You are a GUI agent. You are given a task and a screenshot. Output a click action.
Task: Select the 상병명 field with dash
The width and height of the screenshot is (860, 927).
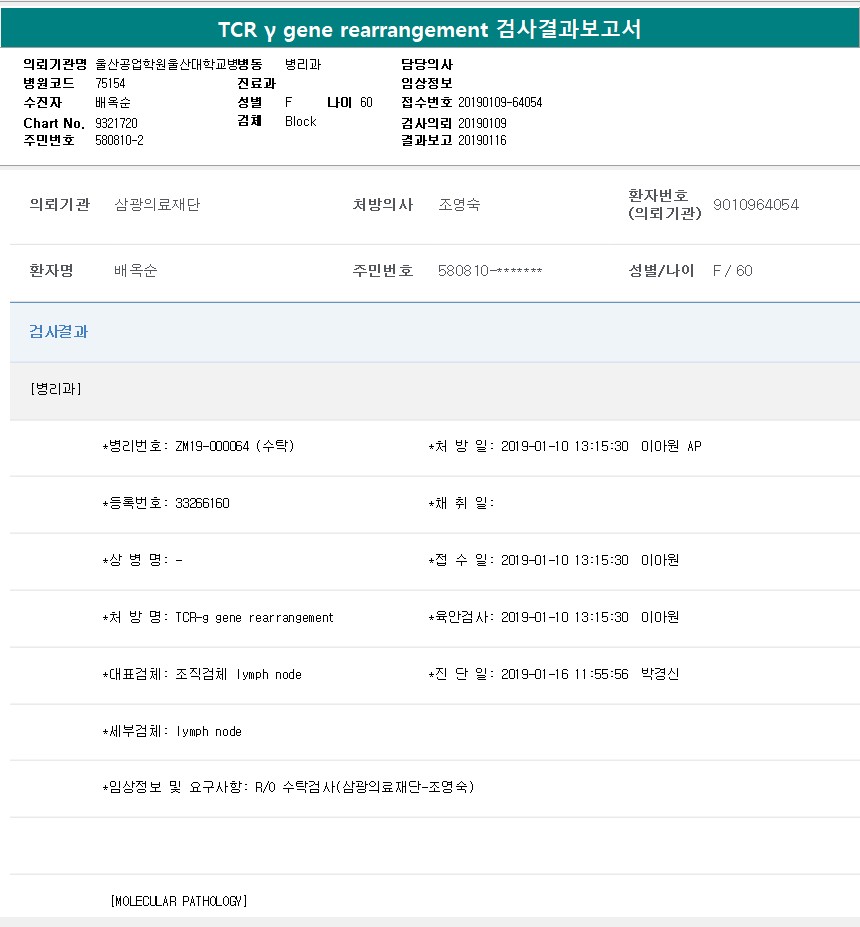coord(142,560)
